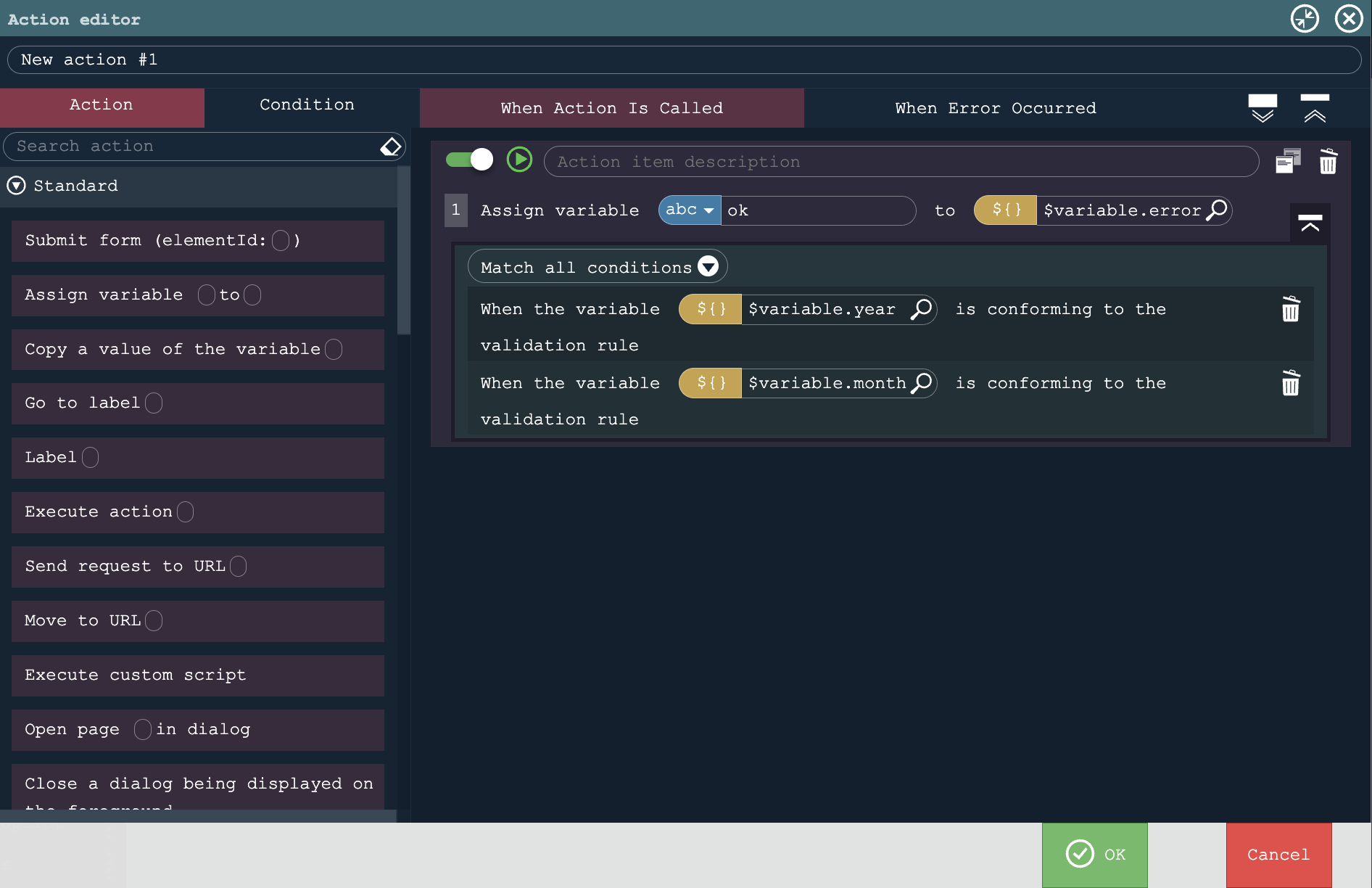Toggle the action item enabled switch
1372x888 pixels.
pos(469,160)
